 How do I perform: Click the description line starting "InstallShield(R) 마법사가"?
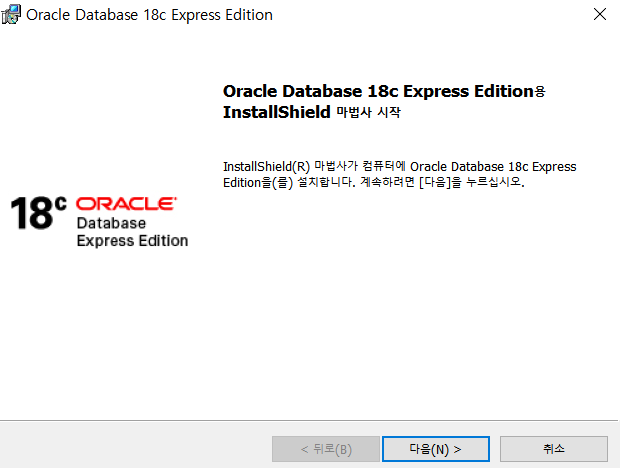click(399, 166)
